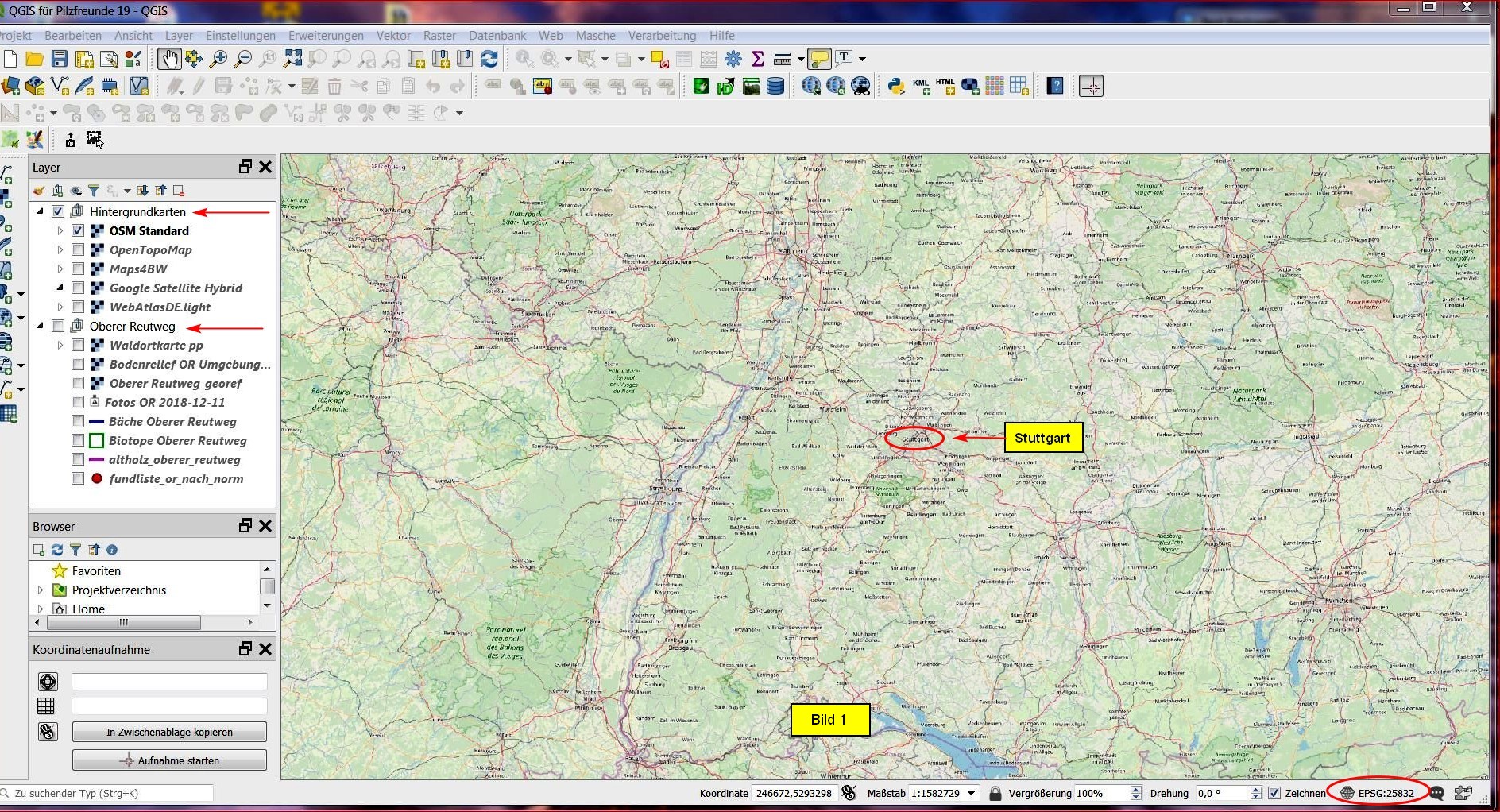Click the Sigma statistics summary icon
The width and height of the screenshot is (1500, 812).
pyautogui.click(x=757, y=58)
